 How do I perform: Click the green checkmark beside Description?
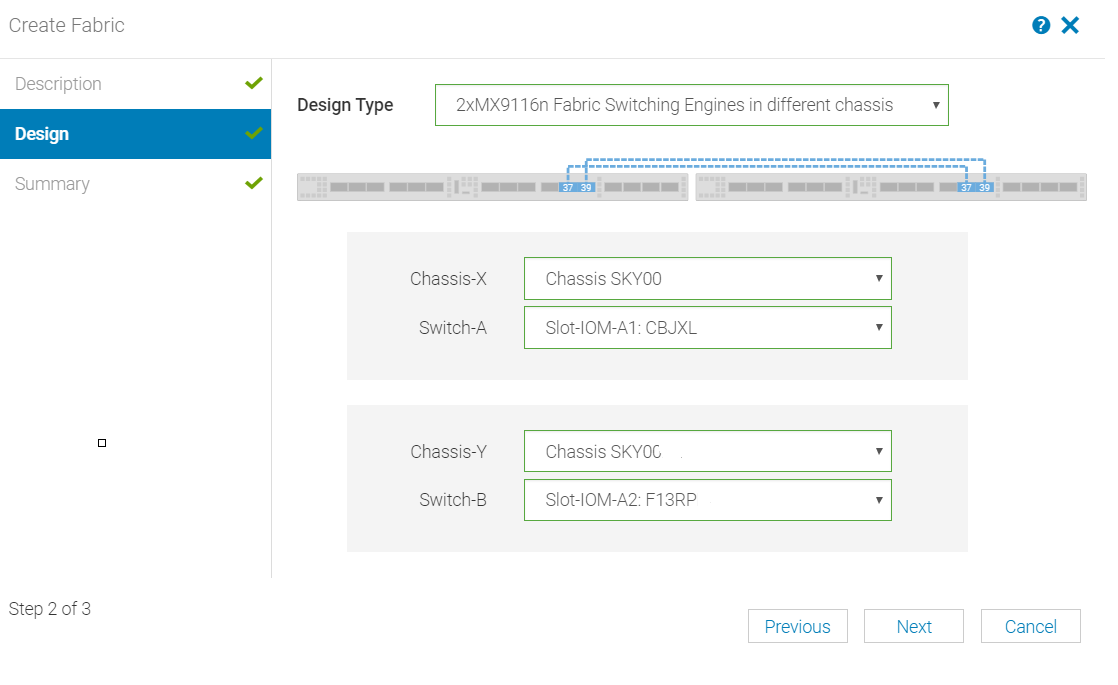[x=254, y=83]
